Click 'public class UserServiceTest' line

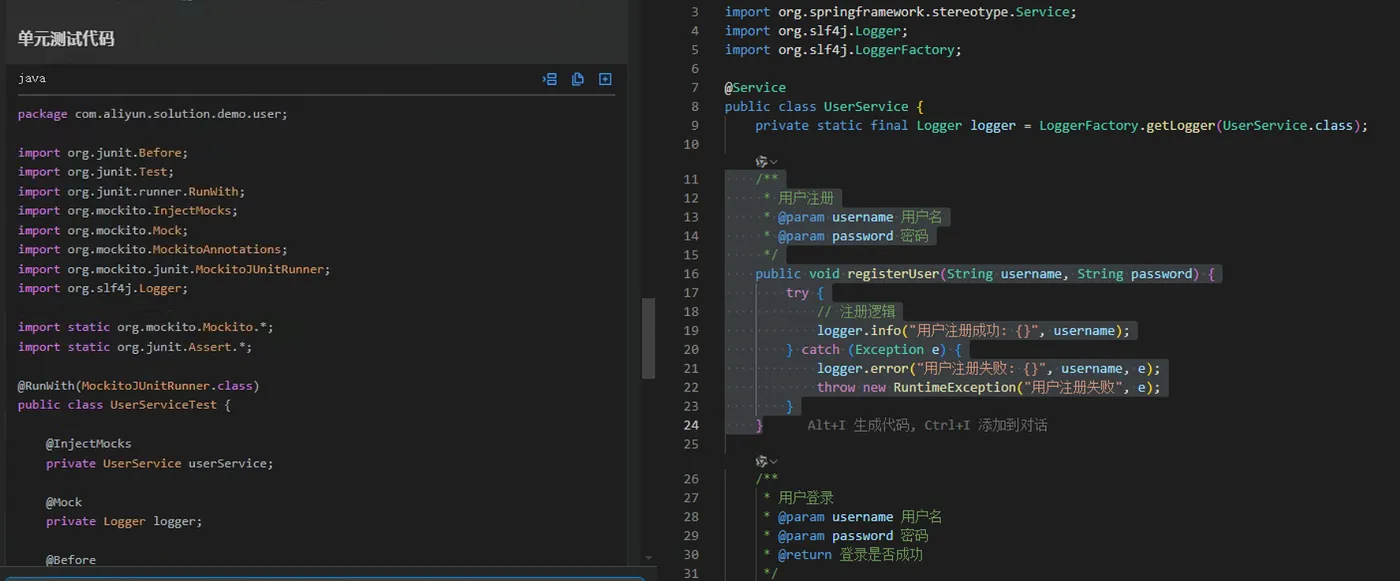coord(124,405)
